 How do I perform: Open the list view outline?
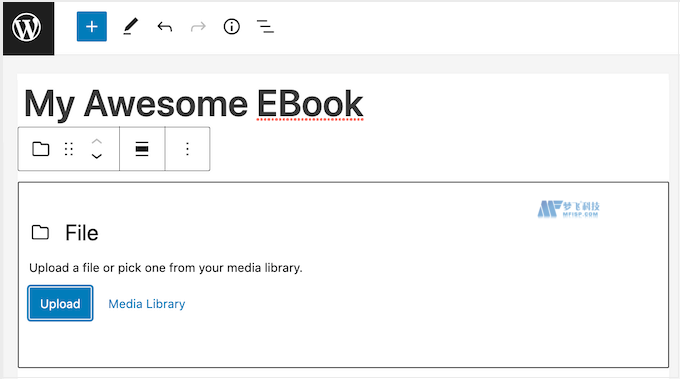coord(265,26)
